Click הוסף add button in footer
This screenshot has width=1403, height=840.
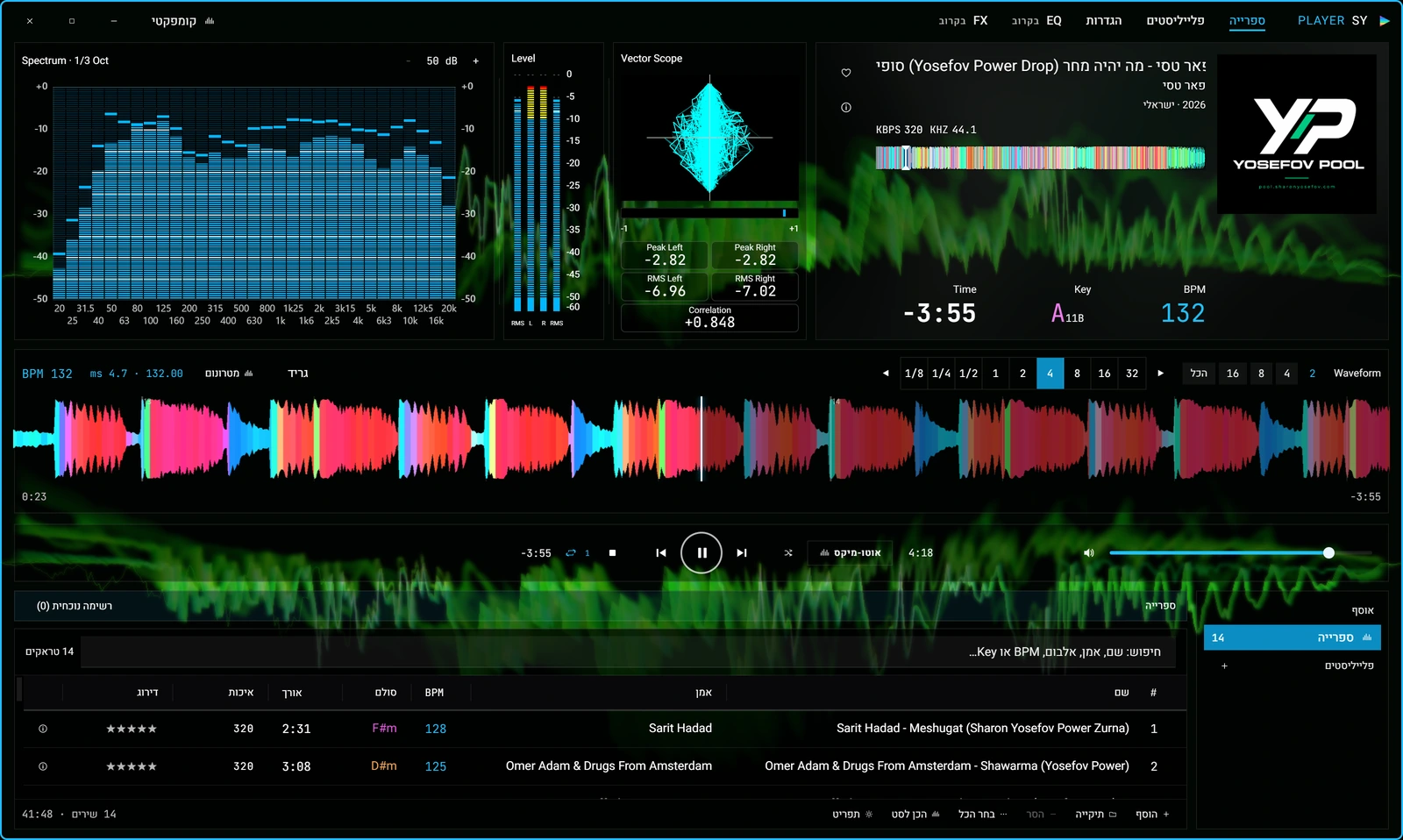click(x=1152, y=815)
